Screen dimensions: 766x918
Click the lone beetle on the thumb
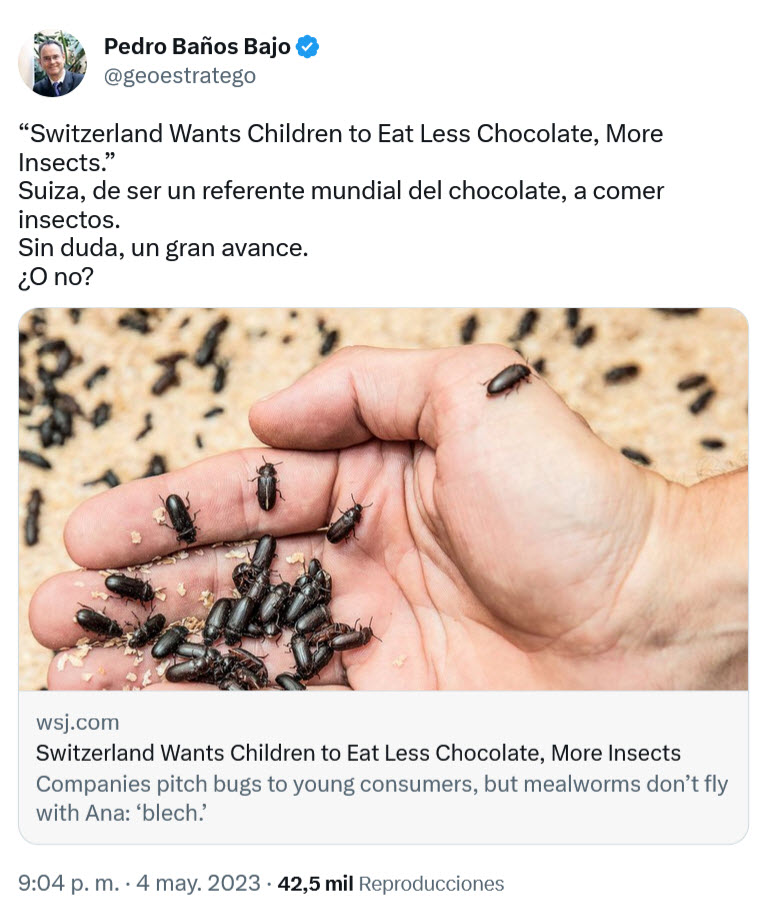click(x=508, y=378)
